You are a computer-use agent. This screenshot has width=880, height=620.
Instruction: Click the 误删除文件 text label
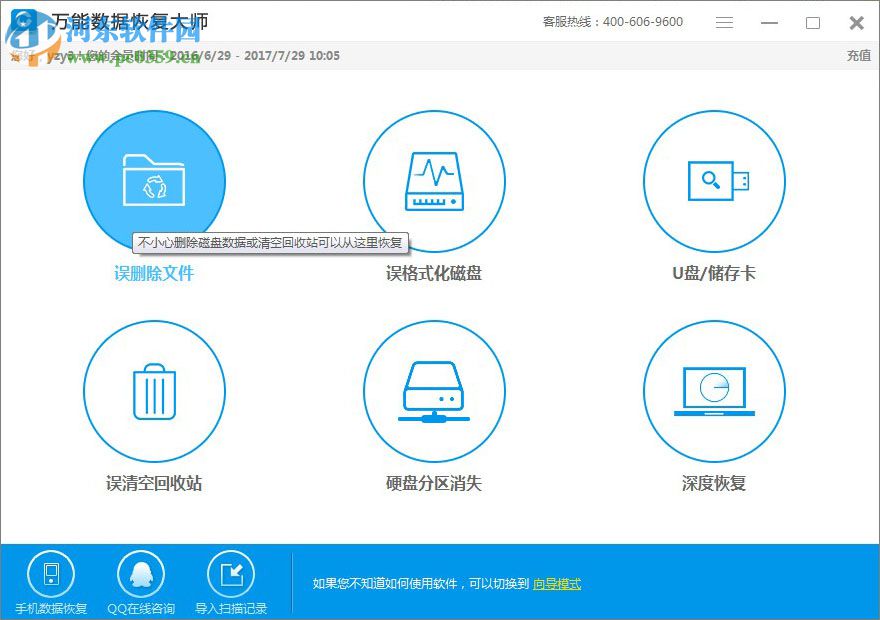click(x=154, y=271)
